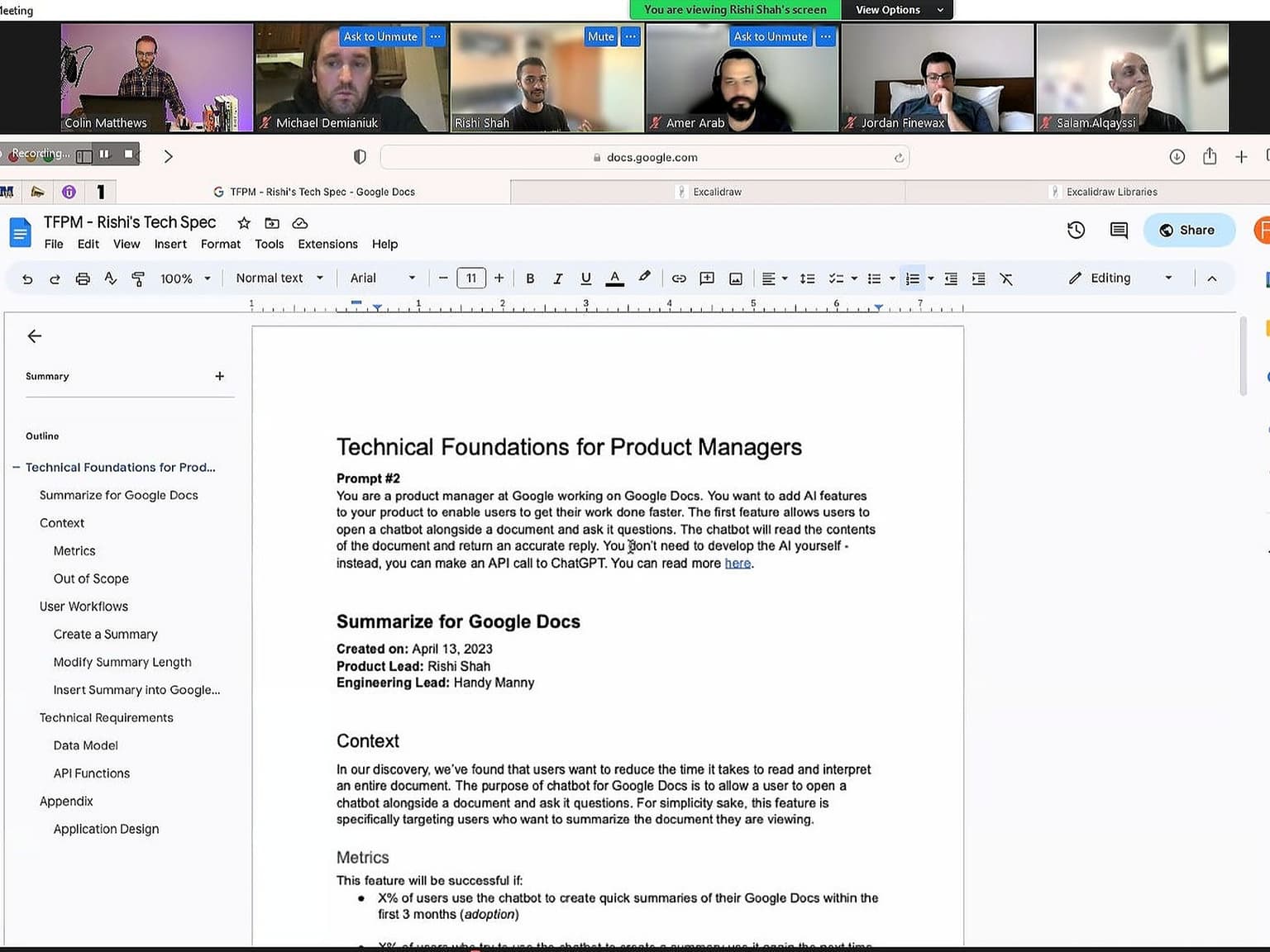
Task: Stop the screen recording
Action: [128, 154]
